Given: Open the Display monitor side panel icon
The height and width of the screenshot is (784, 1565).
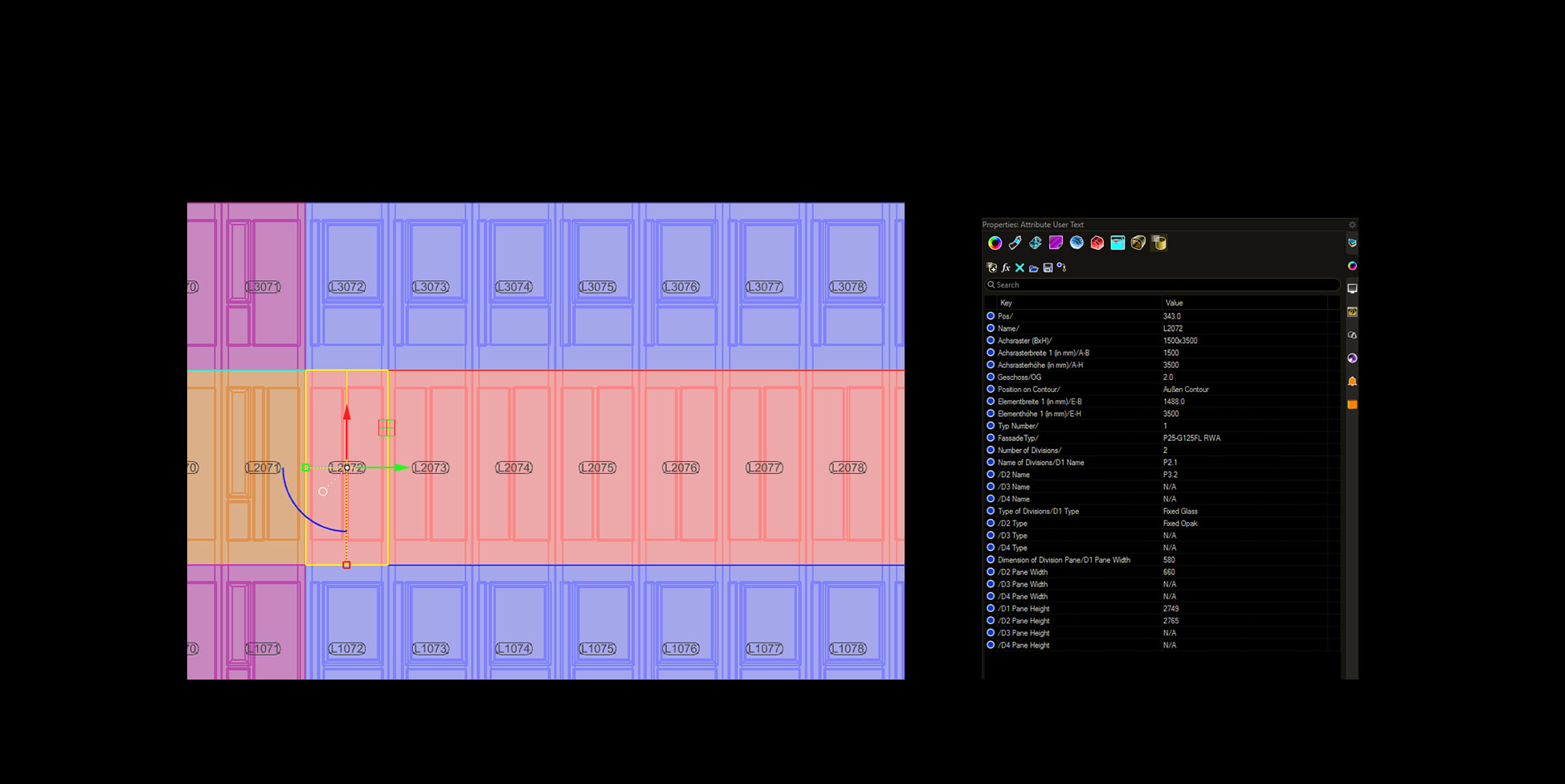Looking at the screenshot, I should point(1352,288).
